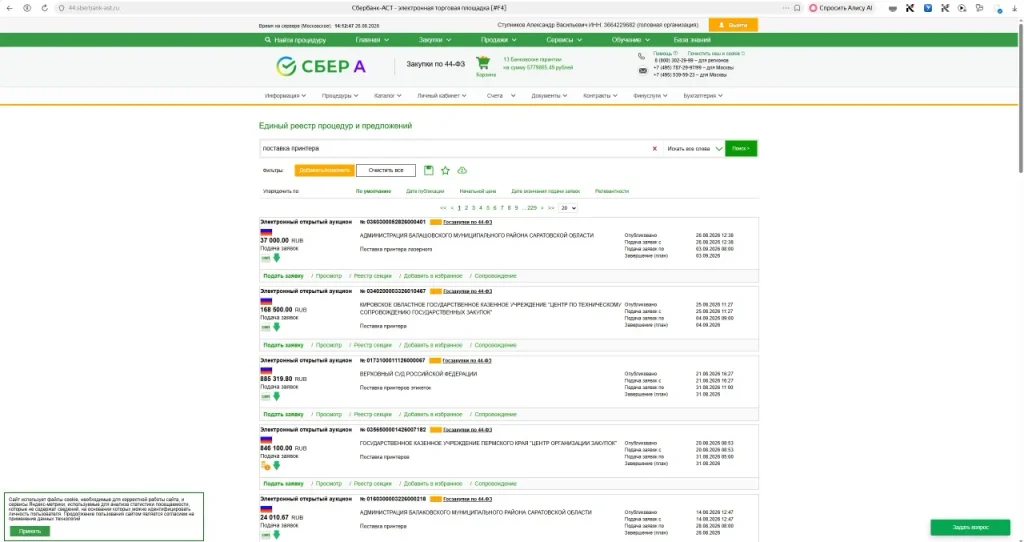Click the page vertical scrollbar
Image resolution: width=1024 pixels, height=542 pixels.
click(x=1021, y=98)
